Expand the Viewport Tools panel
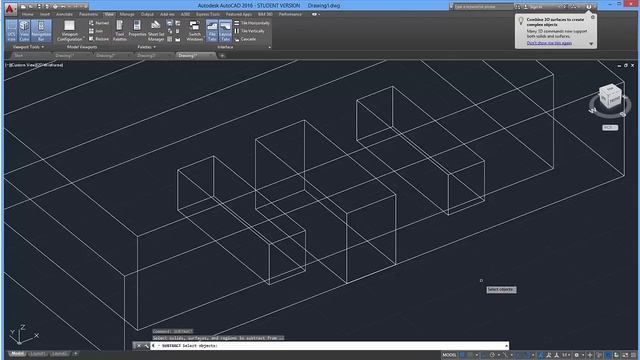 click(29, 47)
